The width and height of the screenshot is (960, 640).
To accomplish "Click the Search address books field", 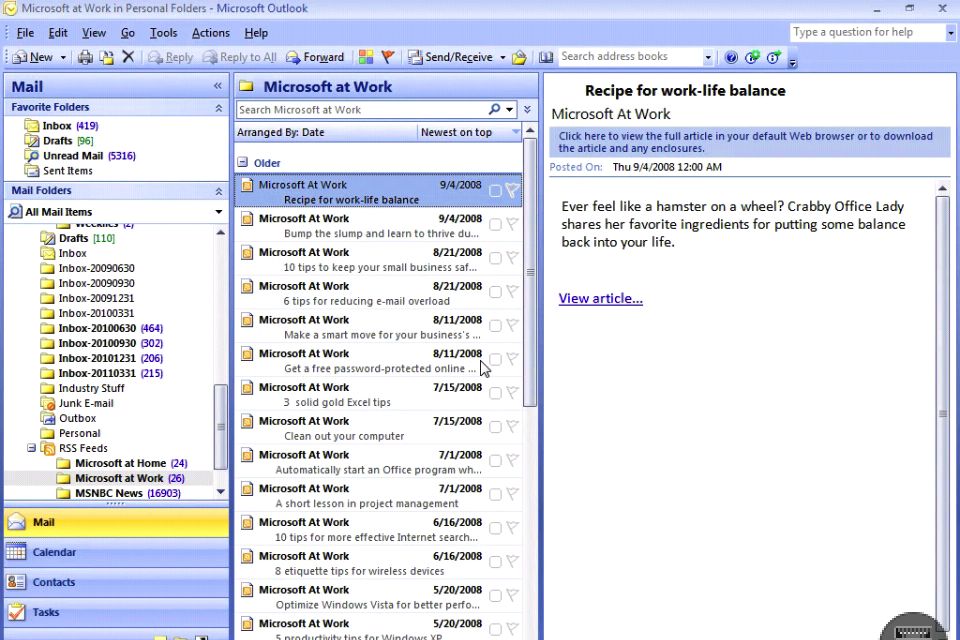I will click(x=630, y=56).
